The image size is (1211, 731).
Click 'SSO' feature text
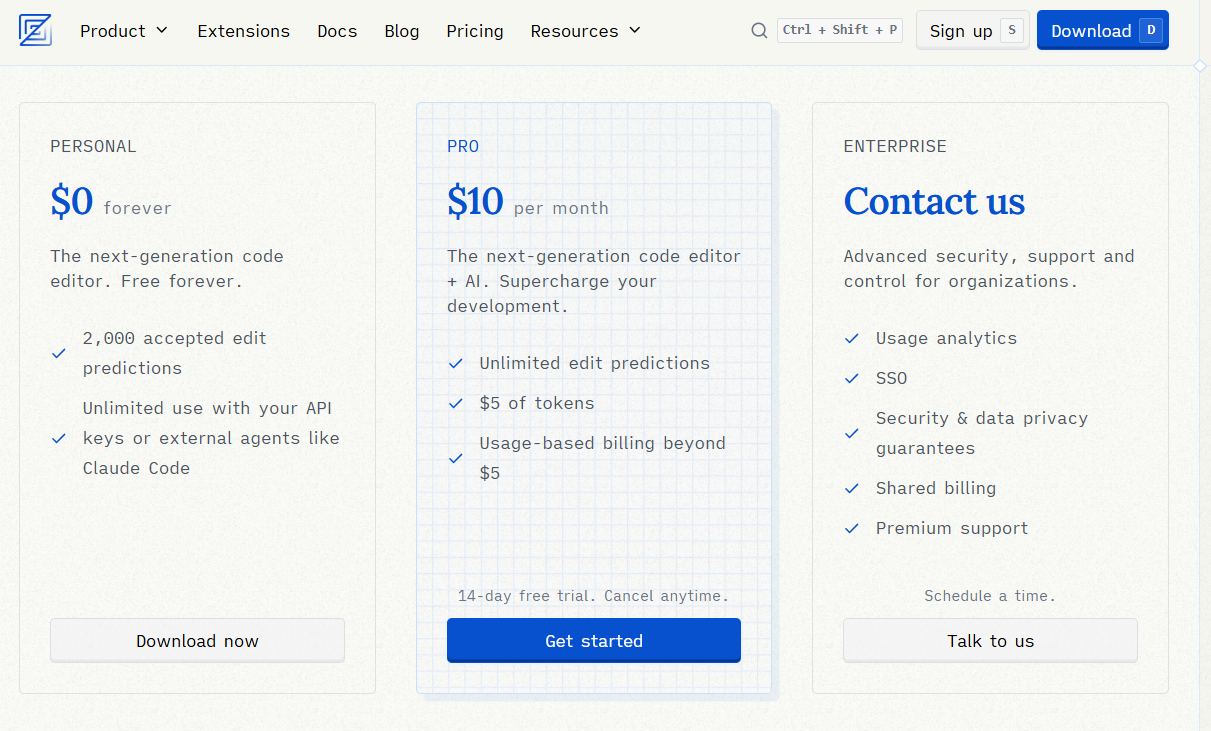point(892,378)
